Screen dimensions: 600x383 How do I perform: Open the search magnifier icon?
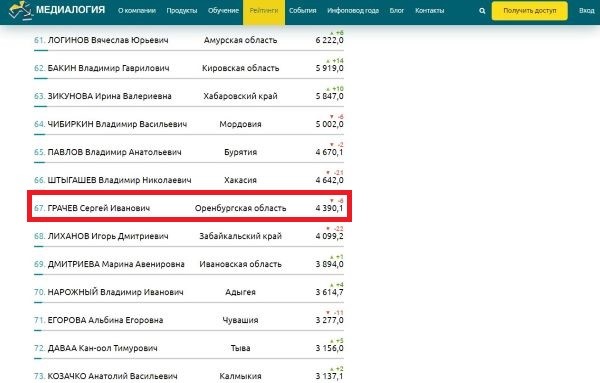[482, 11]
